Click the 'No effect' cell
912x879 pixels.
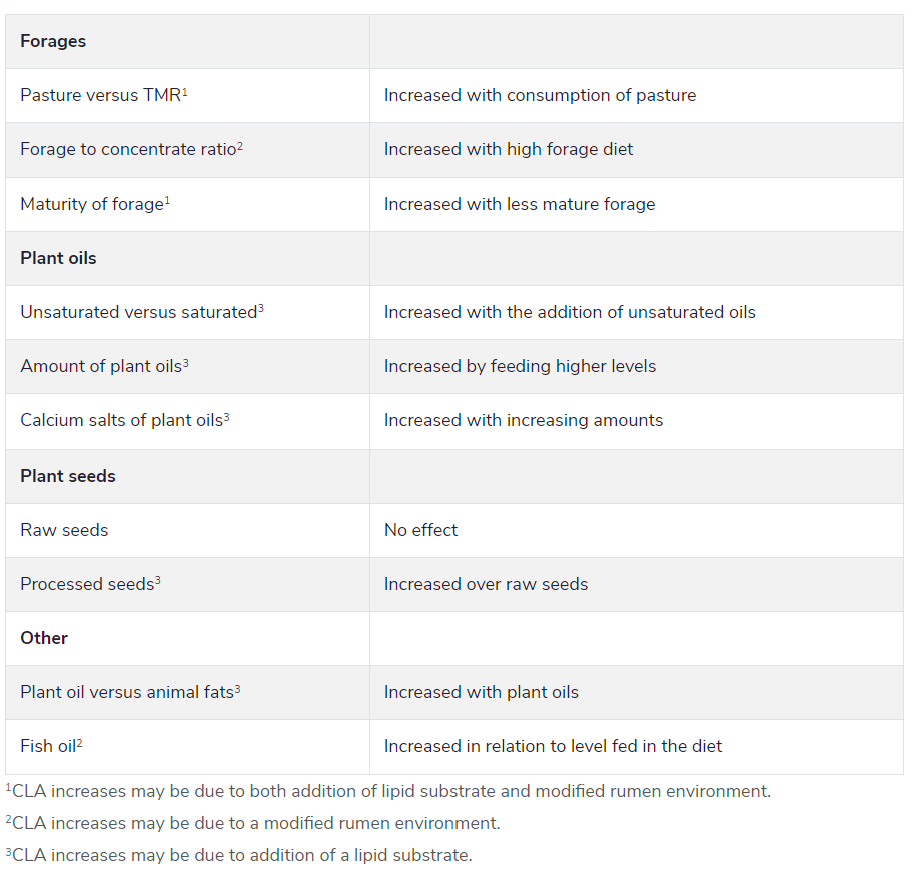pos(421,530)
